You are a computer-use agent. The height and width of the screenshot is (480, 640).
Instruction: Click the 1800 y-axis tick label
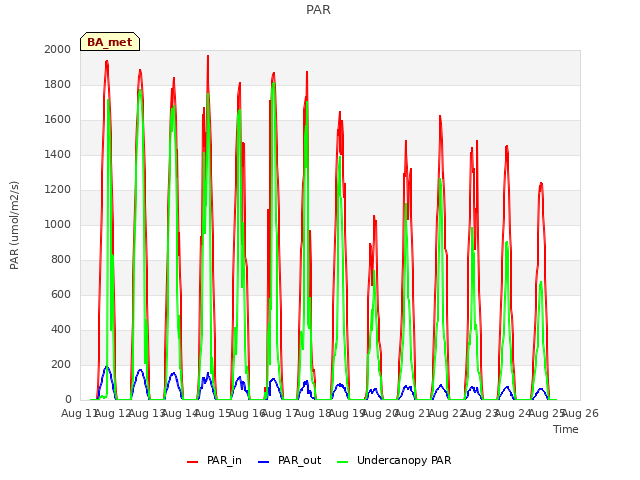pyautogui.click(x=58, y=84)
